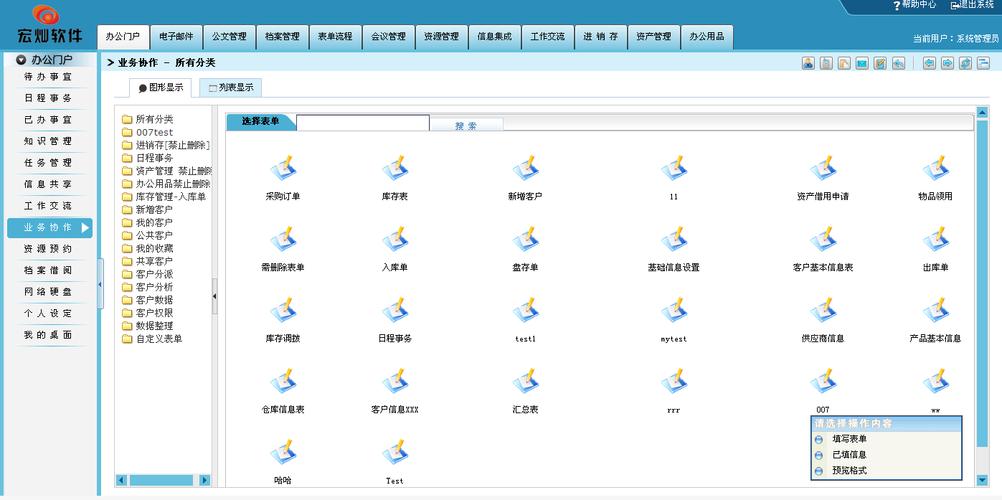
Task: Open the mytest form icon
Action: point(674,311)
